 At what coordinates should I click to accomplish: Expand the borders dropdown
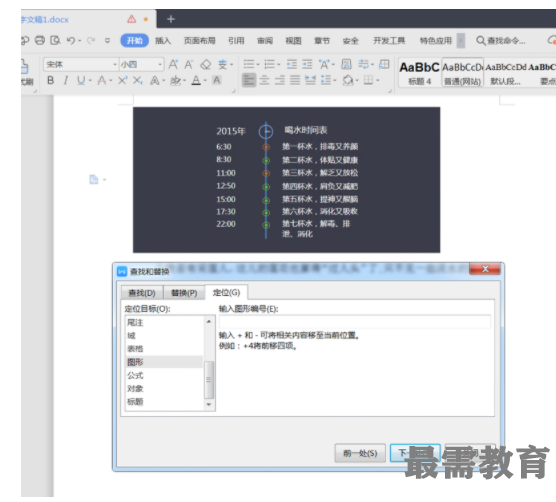[378, 80]
